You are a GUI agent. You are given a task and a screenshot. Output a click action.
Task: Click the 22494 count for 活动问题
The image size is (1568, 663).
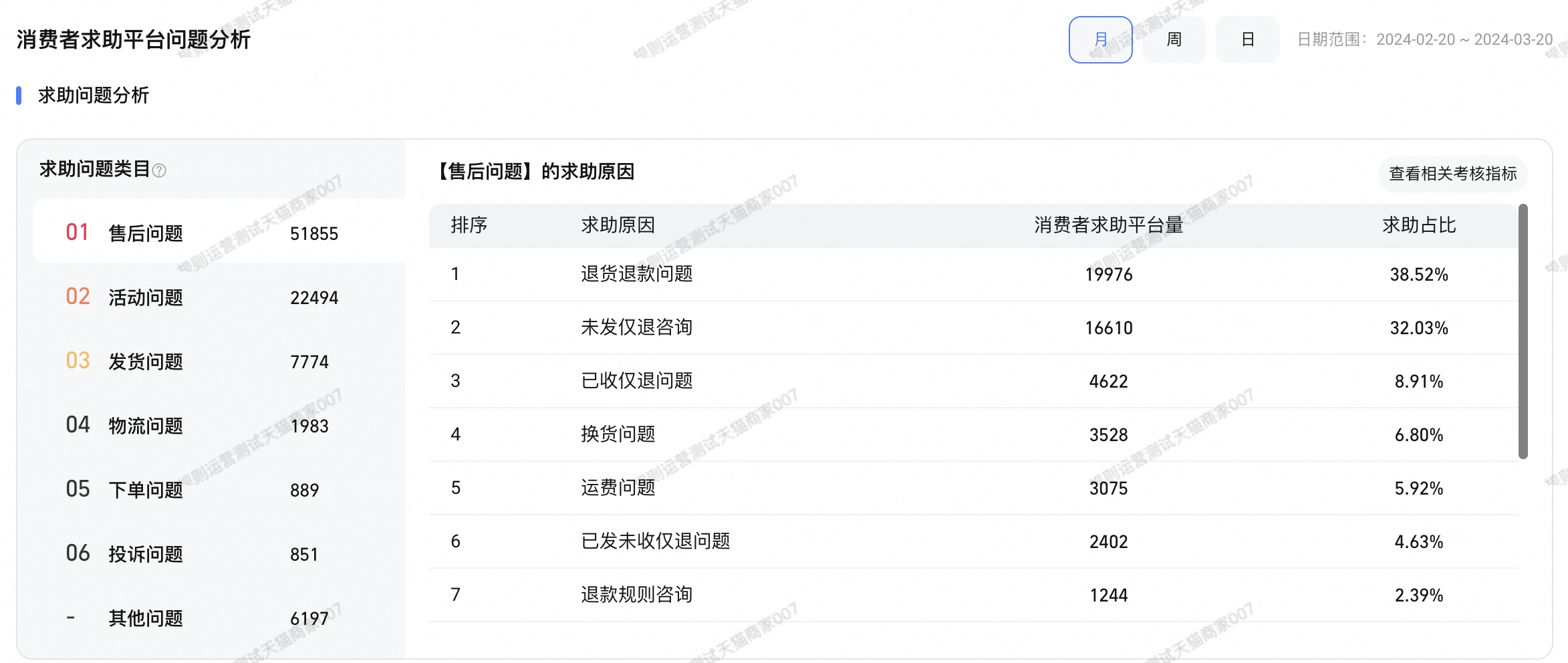coord(314,298)
